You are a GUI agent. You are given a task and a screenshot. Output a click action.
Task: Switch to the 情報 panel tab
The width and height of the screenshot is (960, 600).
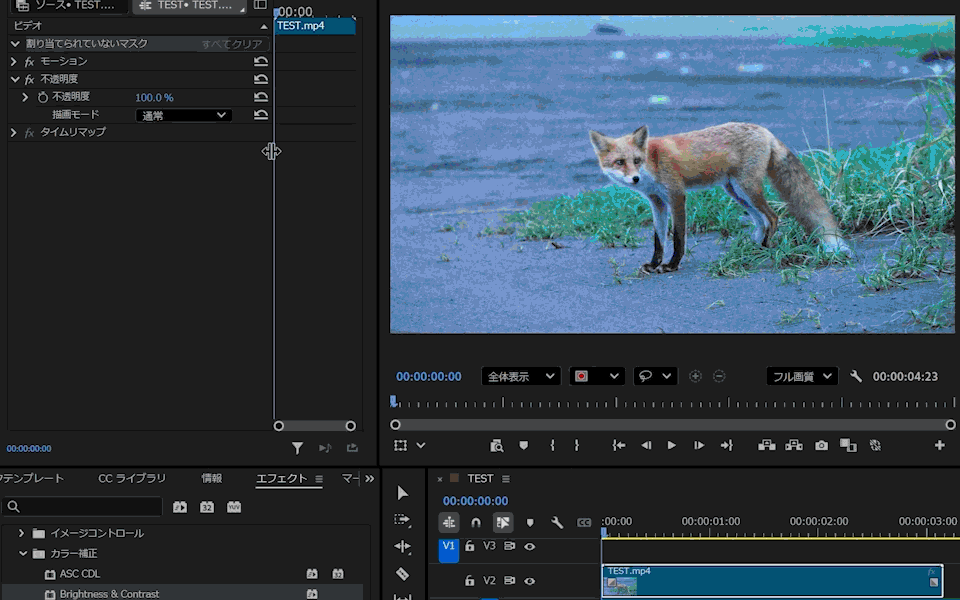(211, 479)
